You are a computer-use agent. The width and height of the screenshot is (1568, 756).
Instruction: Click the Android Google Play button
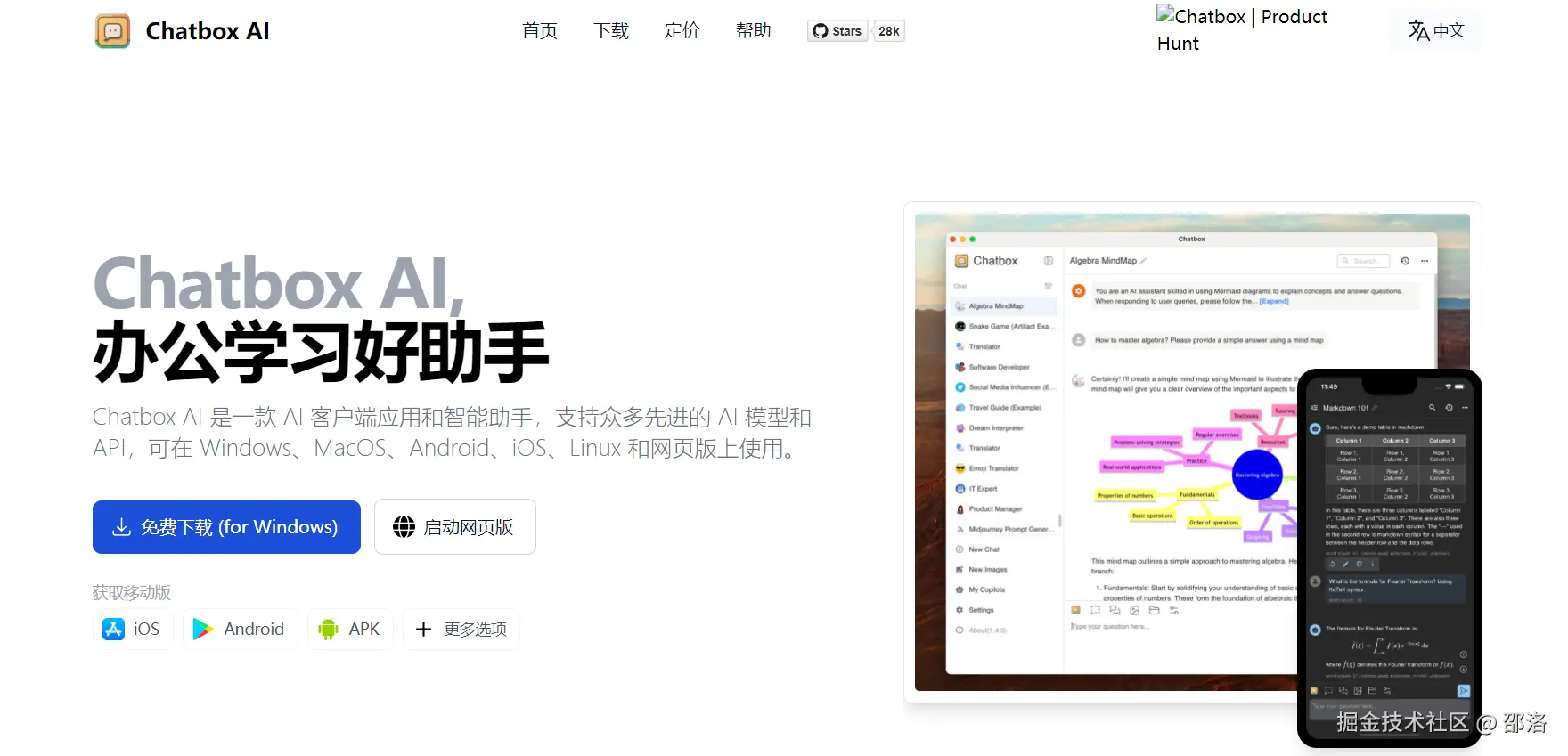tap(240, 629)
